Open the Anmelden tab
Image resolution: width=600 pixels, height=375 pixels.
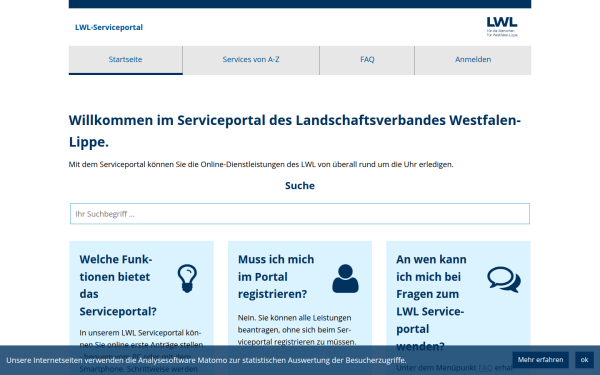[x=473, y=60]
